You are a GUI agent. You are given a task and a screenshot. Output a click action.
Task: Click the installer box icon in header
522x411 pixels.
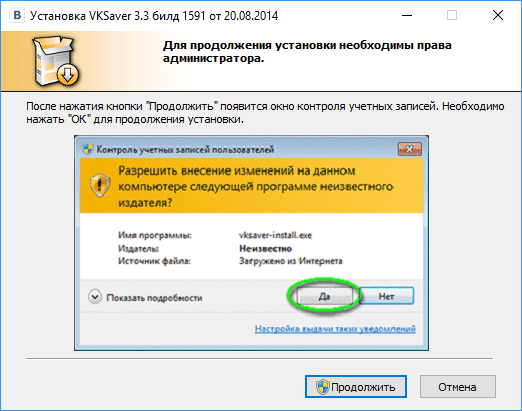pos(55,61)
